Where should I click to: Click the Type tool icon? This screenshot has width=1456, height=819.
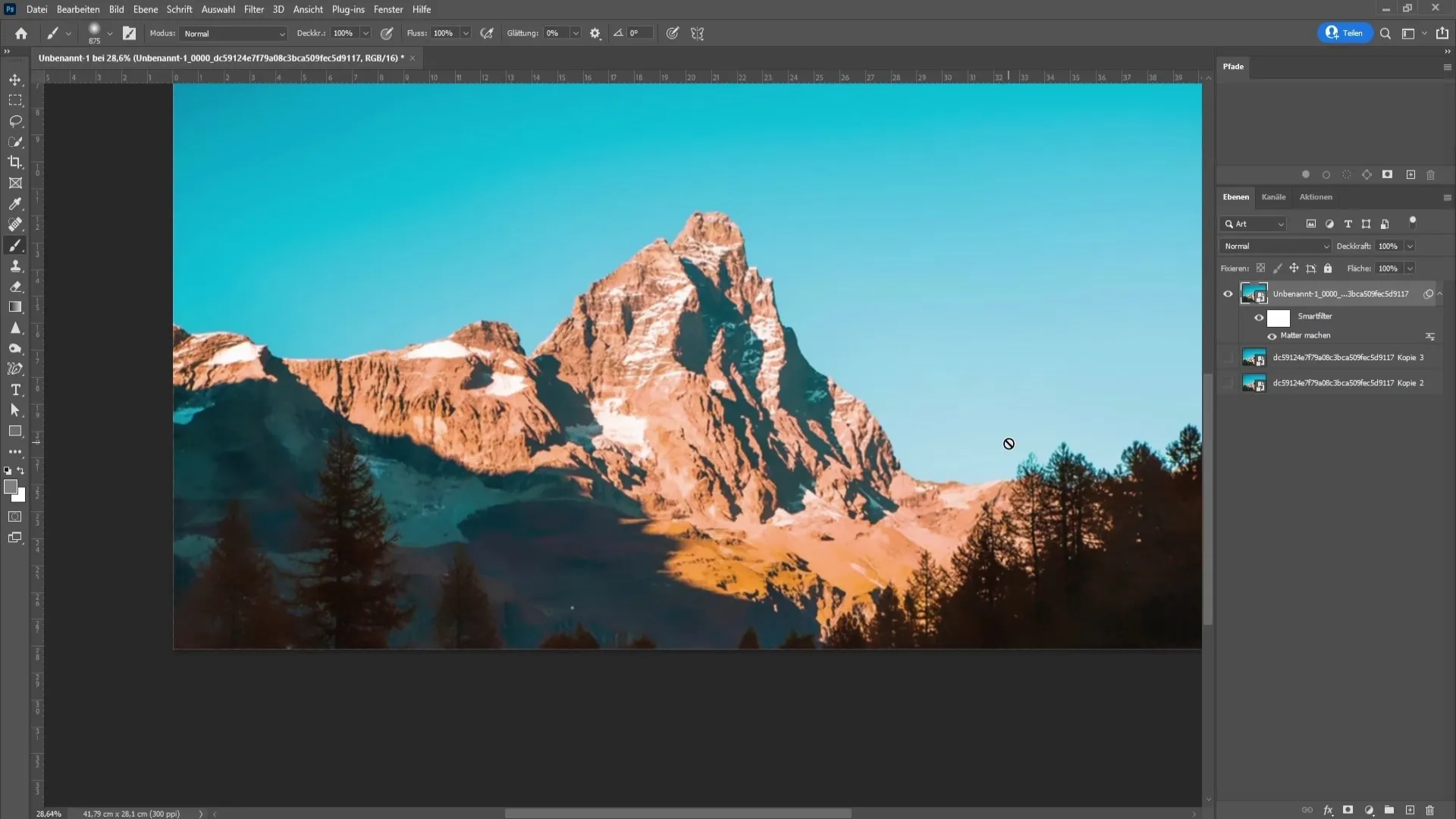tap(15, 390)
